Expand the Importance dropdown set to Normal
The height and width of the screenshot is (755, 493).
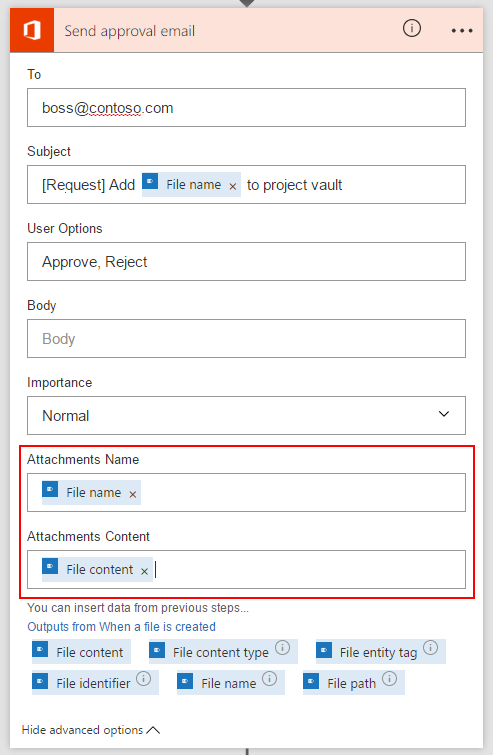[246, 416]
